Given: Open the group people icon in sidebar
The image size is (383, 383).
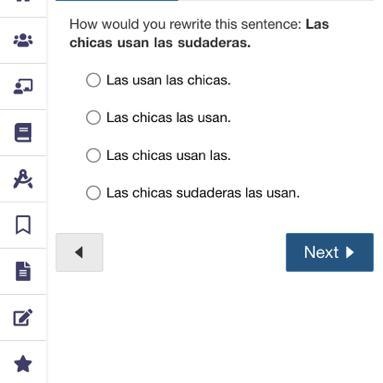Looking at the screenshot, I should 23,40.
